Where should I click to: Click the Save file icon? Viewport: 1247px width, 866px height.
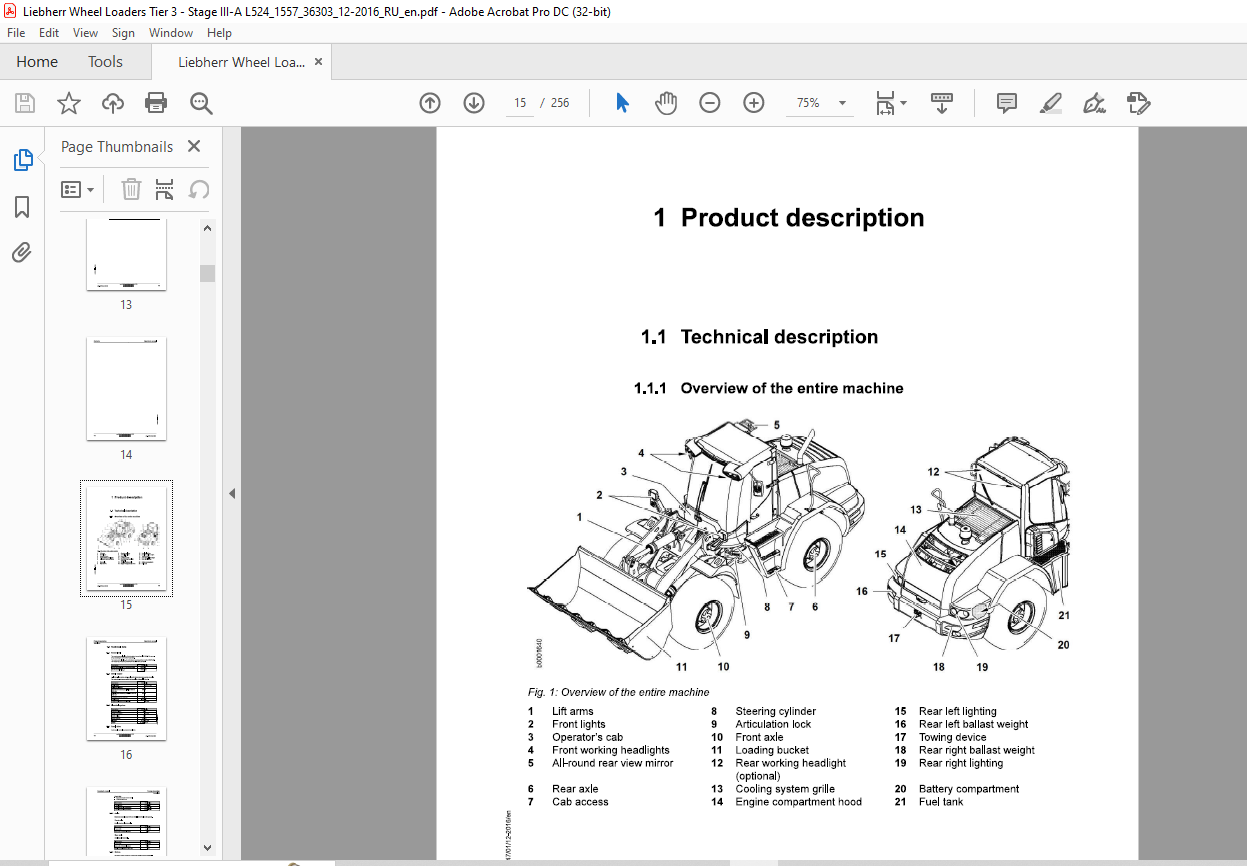(25, 103)
